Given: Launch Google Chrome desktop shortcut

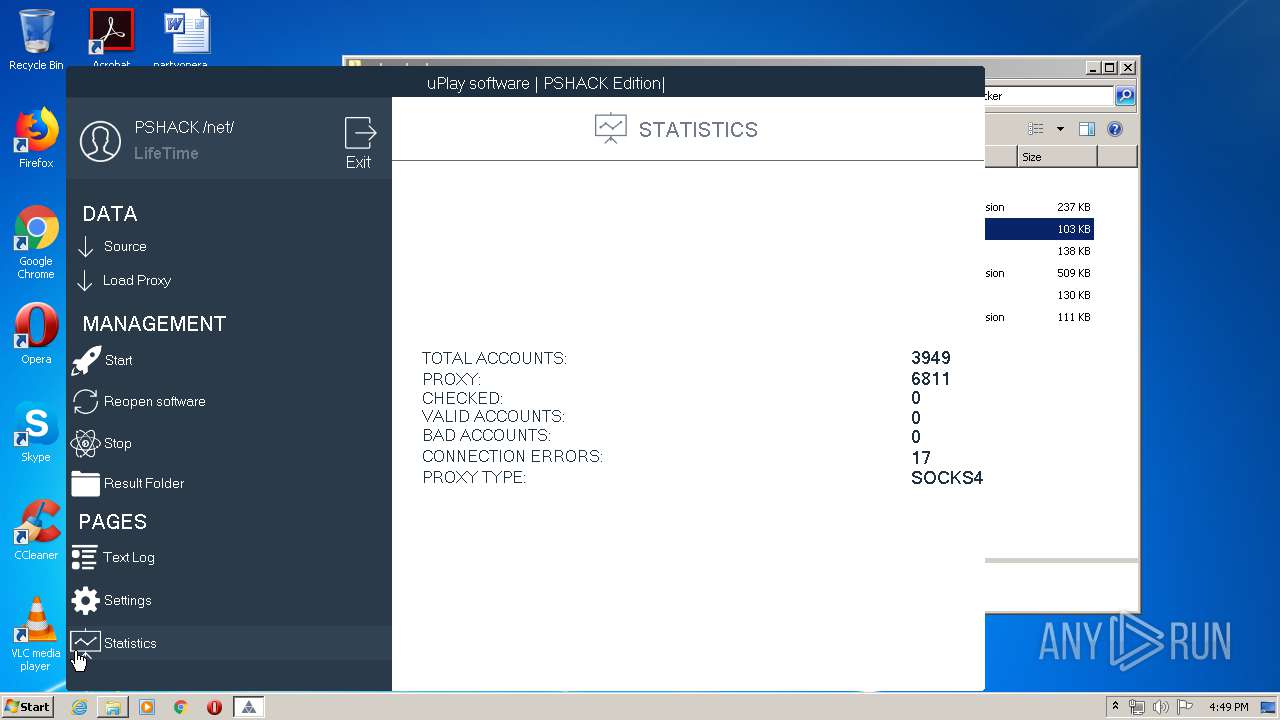Looking at the screenshot, I should [36, 243].
